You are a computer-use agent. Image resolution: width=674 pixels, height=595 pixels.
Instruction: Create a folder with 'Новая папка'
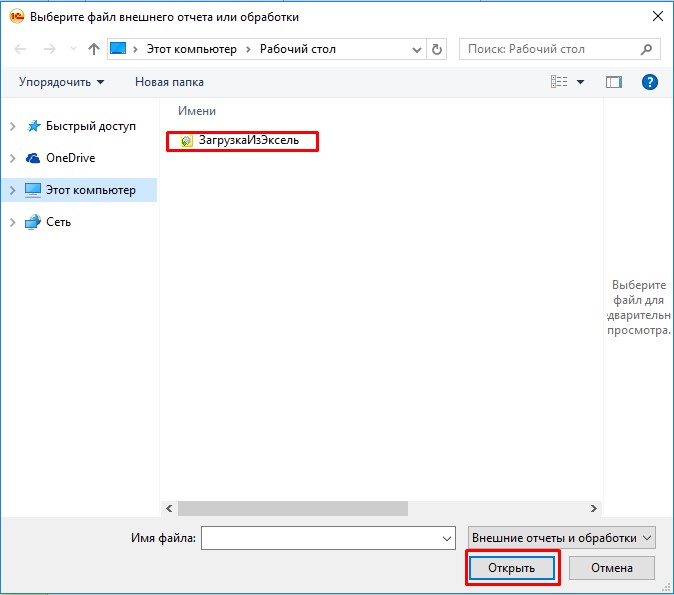pyautogui.click(x=169, y=82)
